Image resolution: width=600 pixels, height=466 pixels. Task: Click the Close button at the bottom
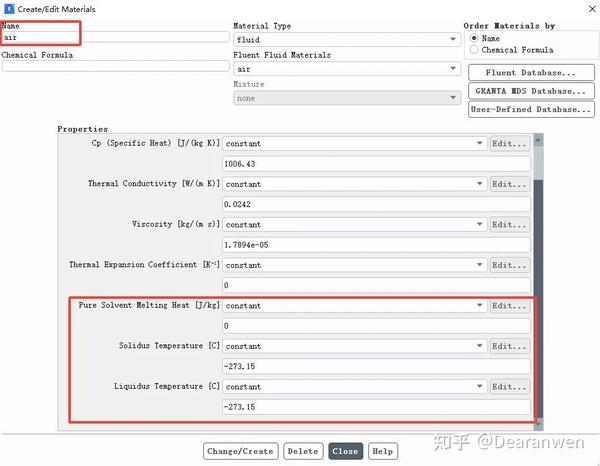[x=345, y=451]
